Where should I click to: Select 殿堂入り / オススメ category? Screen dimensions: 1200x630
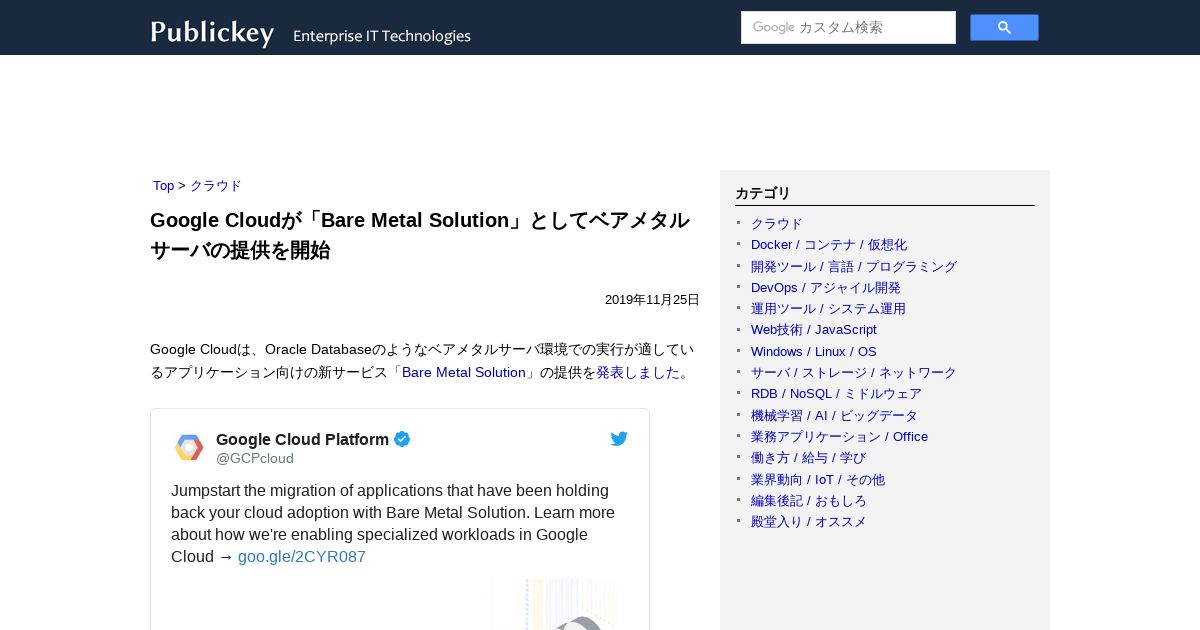(809, 522)
